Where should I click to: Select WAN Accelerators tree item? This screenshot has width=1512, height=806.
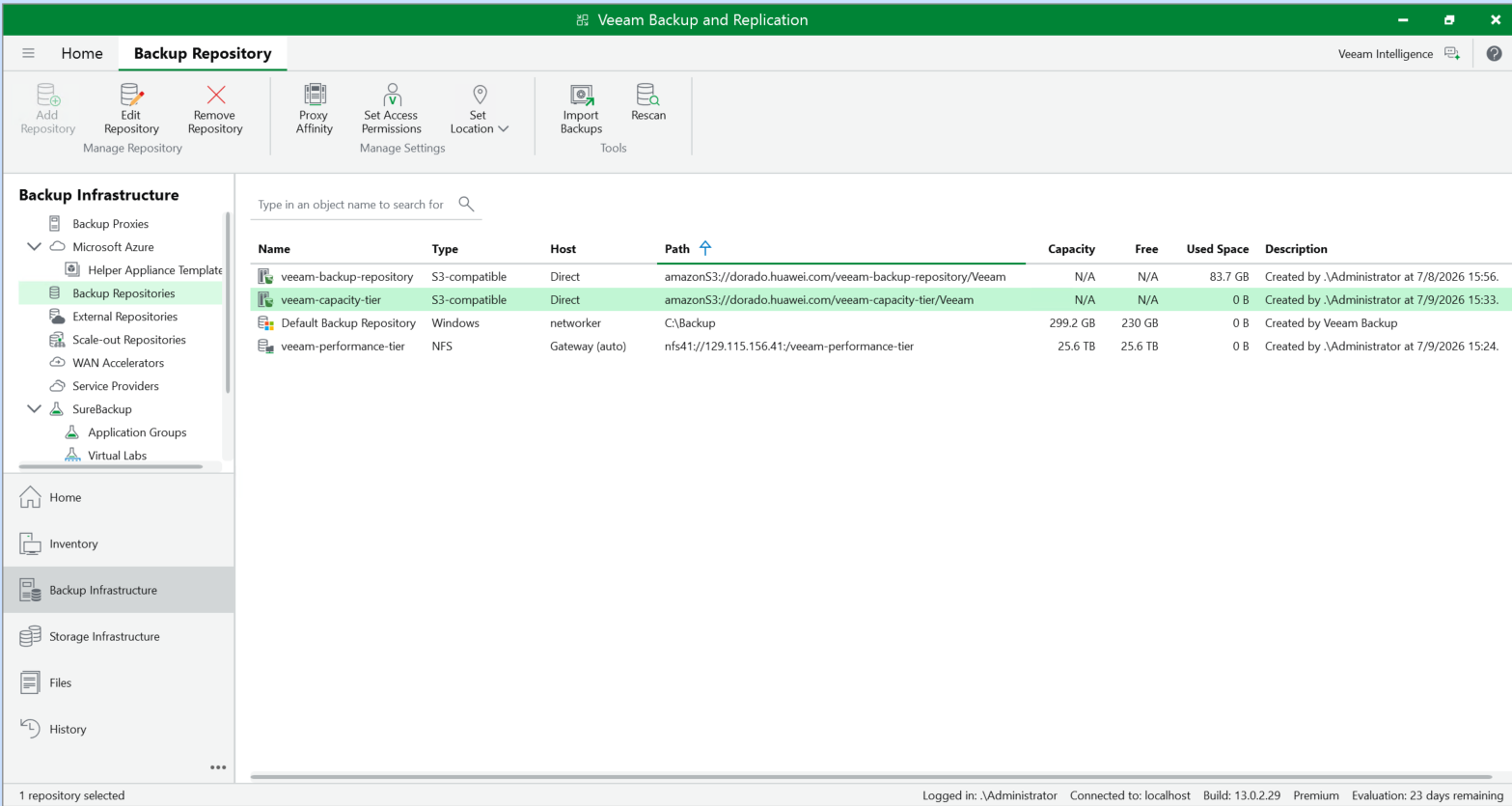pos(119,363)
